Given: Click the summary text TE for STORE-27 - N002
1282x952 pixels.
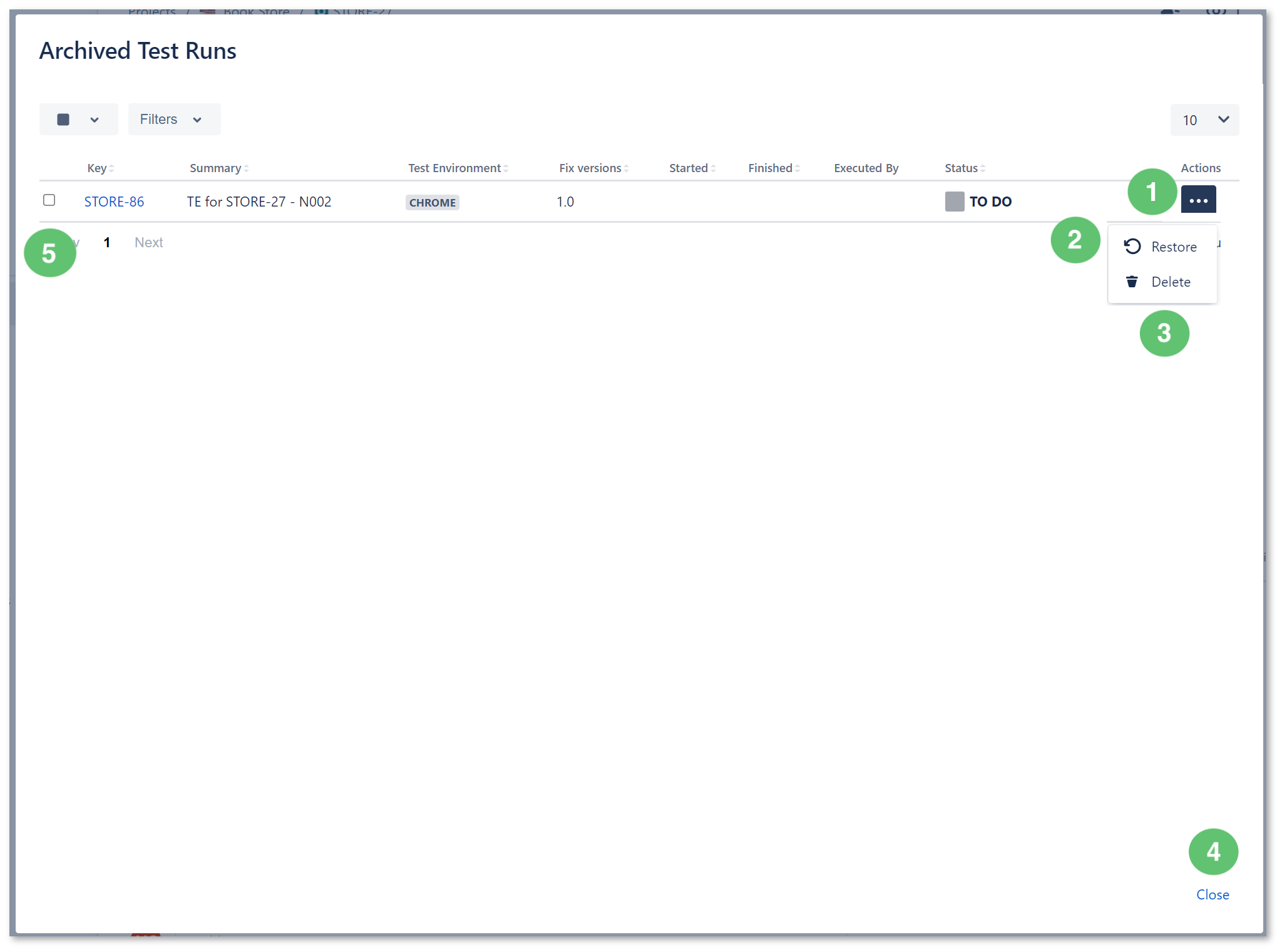Looking at the screenshot, I should pos(259,202).
